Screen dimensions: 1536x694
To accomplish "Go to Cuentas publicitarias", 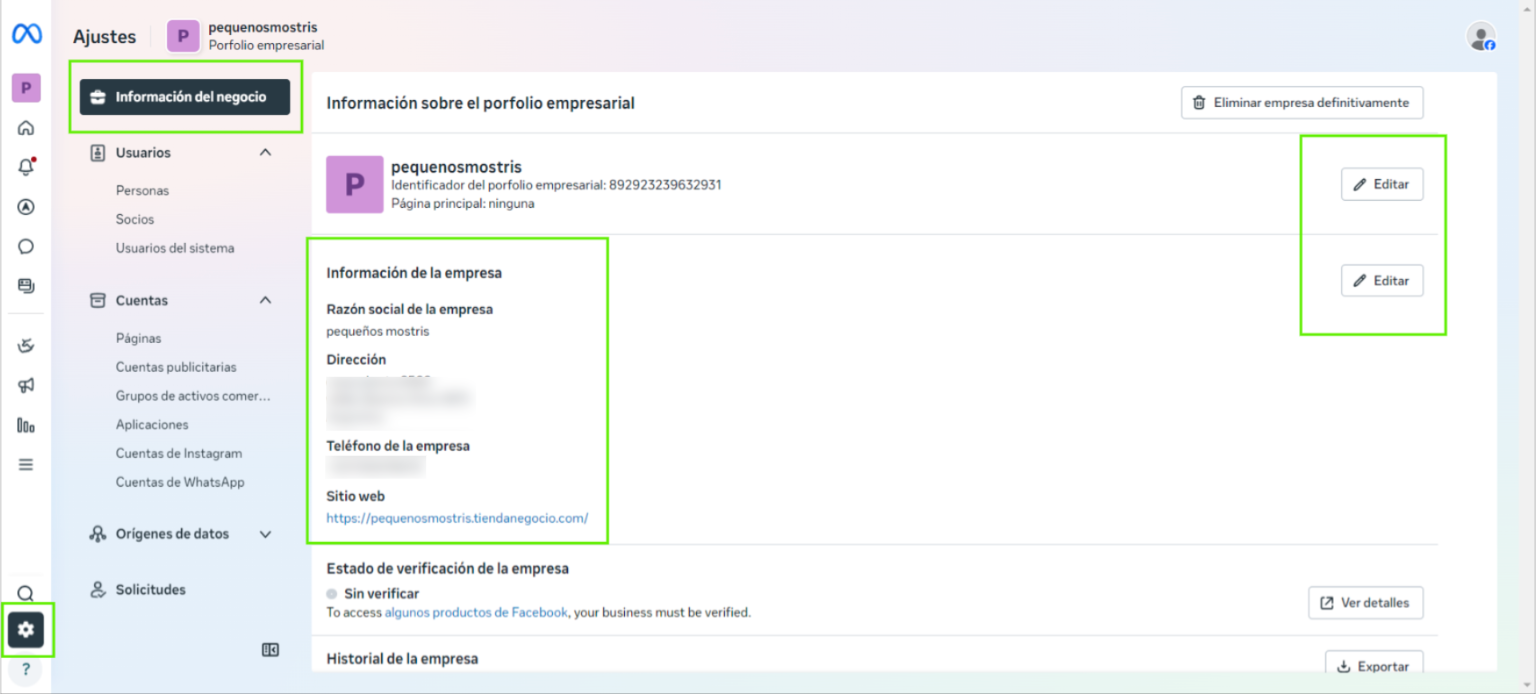I will point(176,367).
